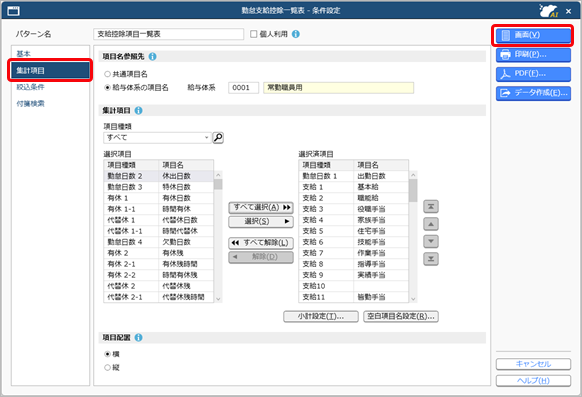Click info icon beside 項目配置
Image resolution: width=582 pixels, height=397 pixels.
click(138, 338)
